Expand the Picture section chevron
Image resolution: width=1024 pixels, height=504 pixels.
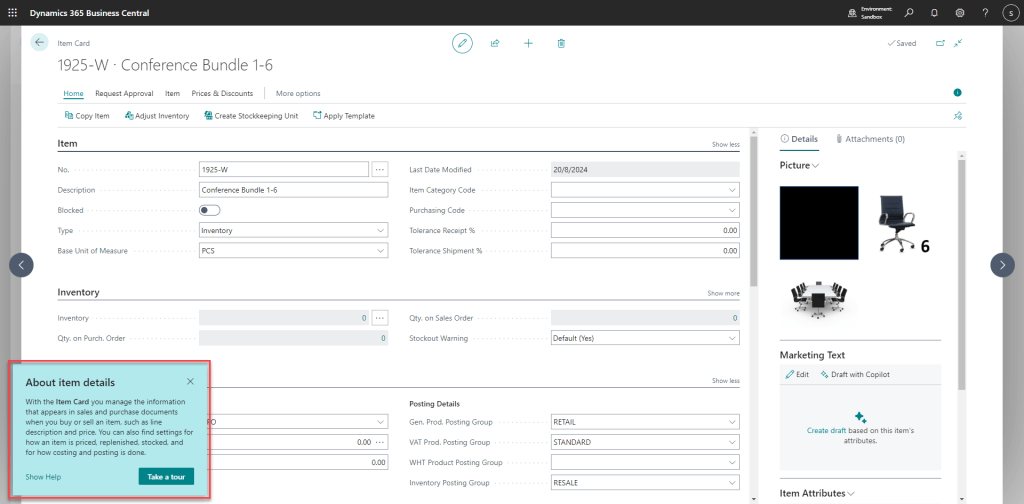816,165
